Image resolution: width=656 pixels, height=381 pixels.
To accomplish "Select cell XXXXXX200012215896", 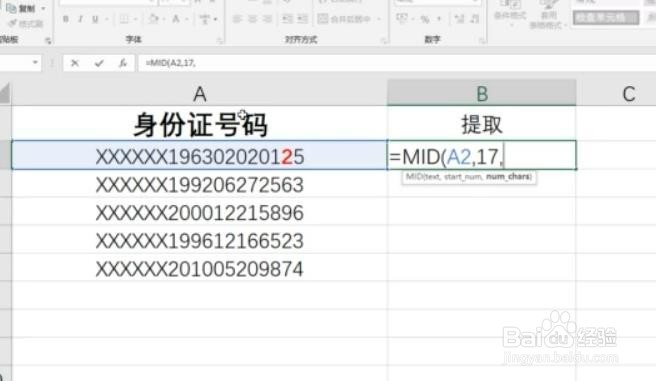I will click(x=200, y=212).
